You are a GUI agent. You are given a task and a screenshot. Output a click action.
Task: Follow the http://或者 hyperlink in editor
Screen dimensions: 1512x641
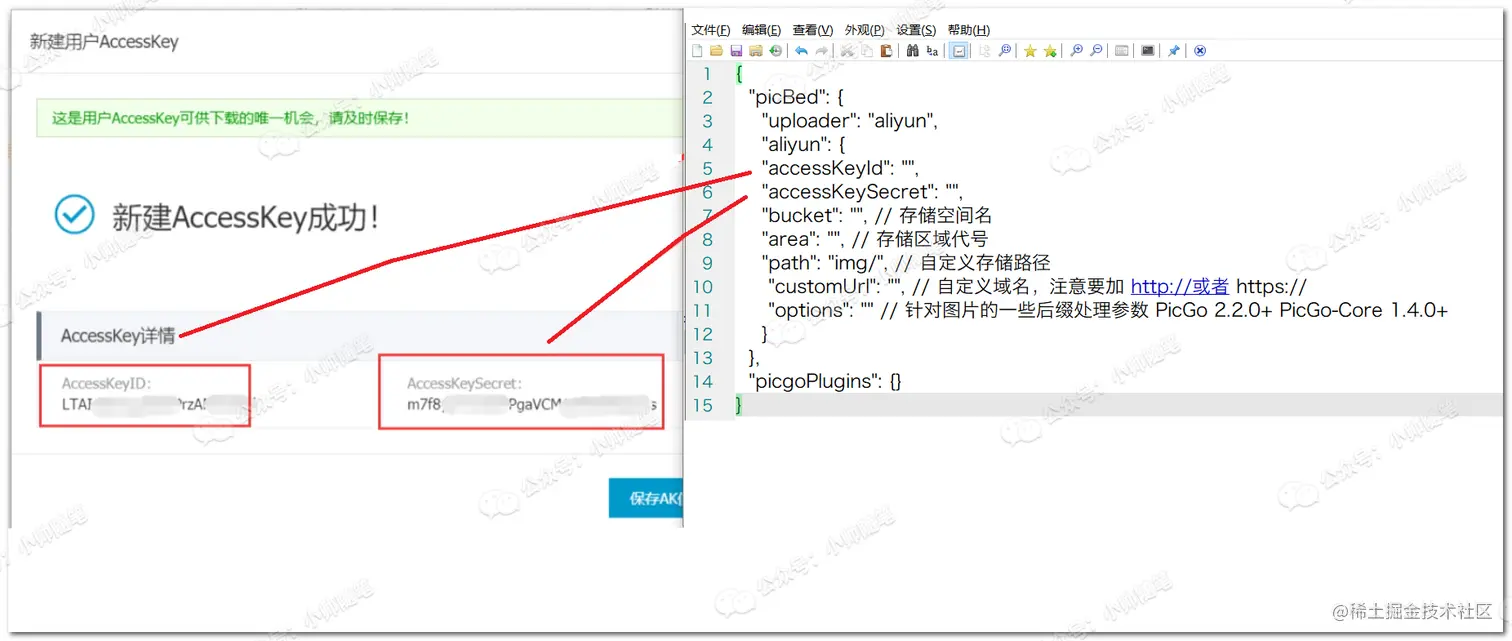click(x=1179, y=286)
